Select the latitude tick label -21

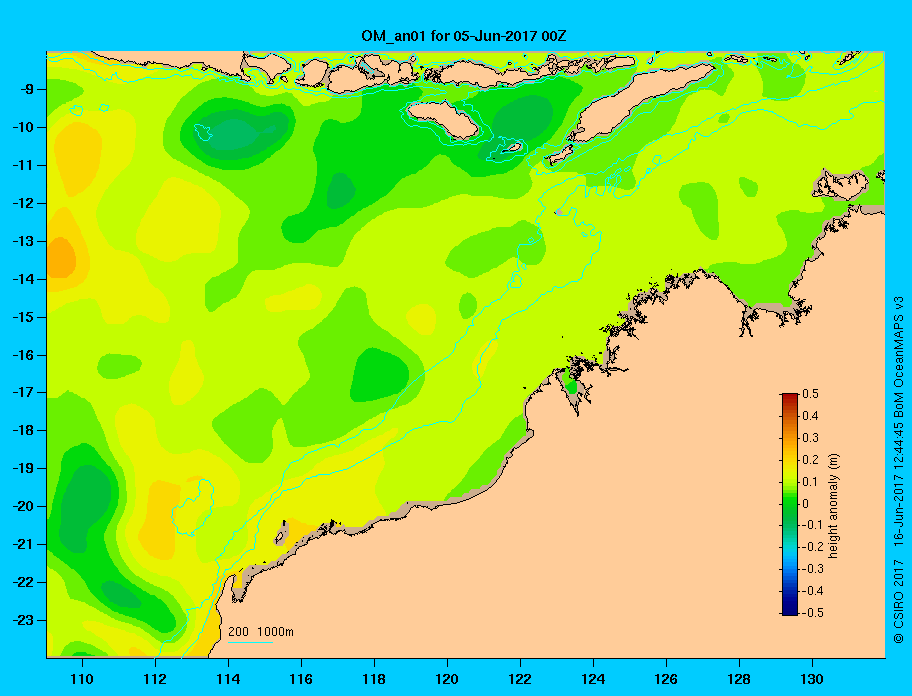(x=23, y=544)
